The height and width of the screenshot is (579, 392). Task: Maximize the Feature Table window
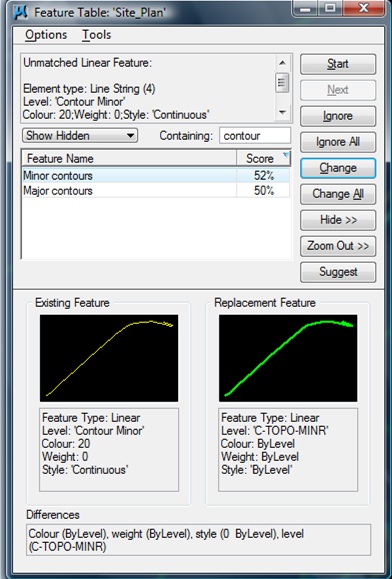coord(330,8)
